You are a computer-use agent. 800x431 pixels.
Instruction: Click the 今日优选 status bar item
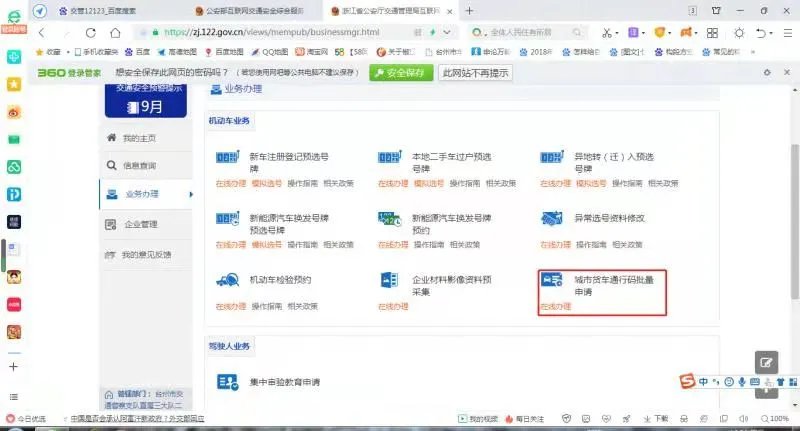[x=26, y=419]
